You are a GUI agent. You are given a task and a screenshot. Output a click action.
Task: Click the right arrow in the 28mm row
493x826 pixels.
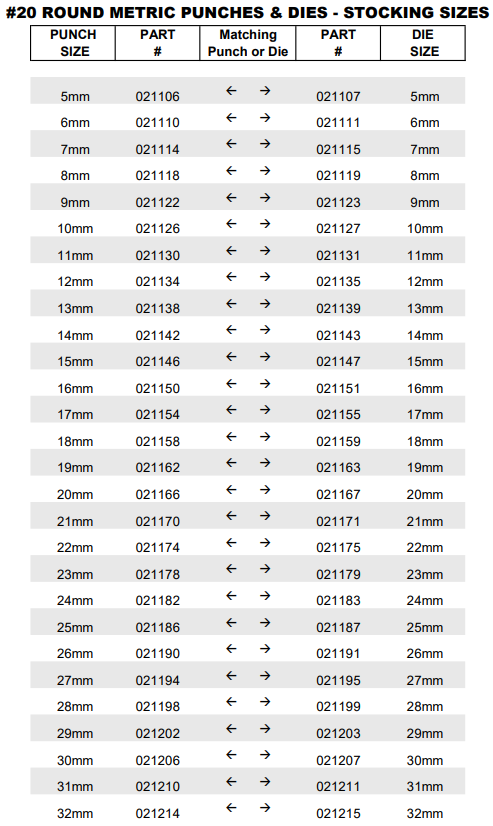[264, 702]
